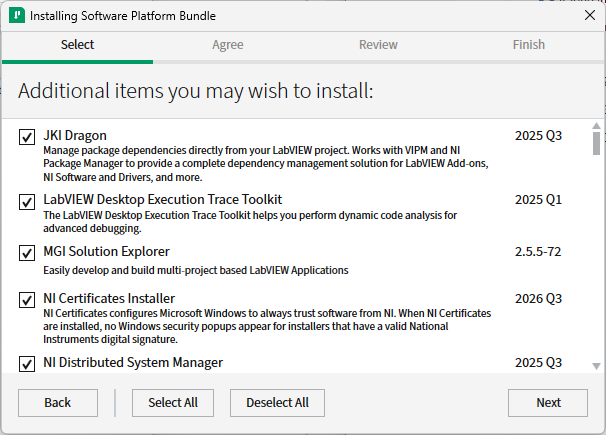Click the scrollbar up arrow
Viewport: 606px width, 435px height.
596,126
